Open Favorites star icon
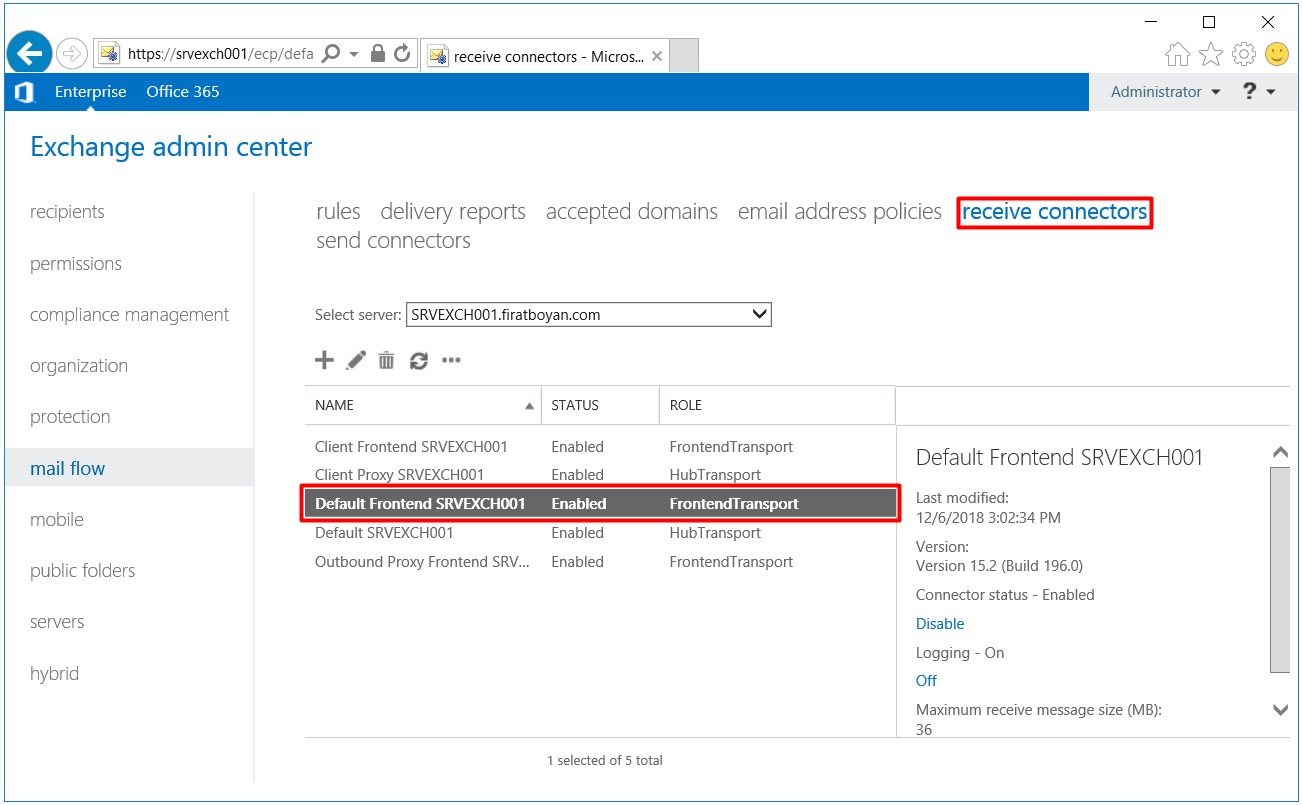Image resolution: width=1302 pixels, height=805 pixels. point(1211,54)
